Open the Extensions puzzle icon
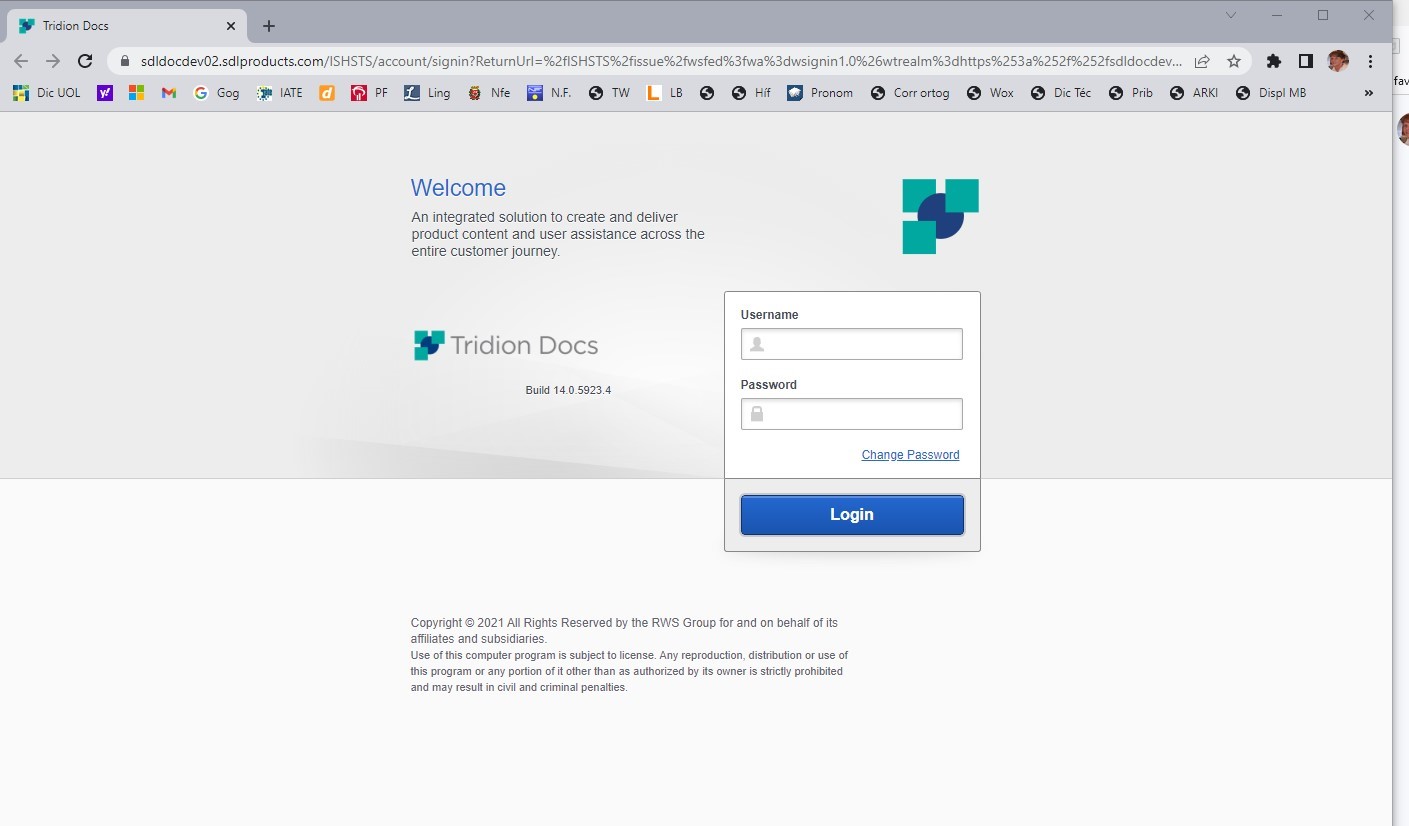This screenshot has height=826, width=1409. click(x=1273, y=61)
